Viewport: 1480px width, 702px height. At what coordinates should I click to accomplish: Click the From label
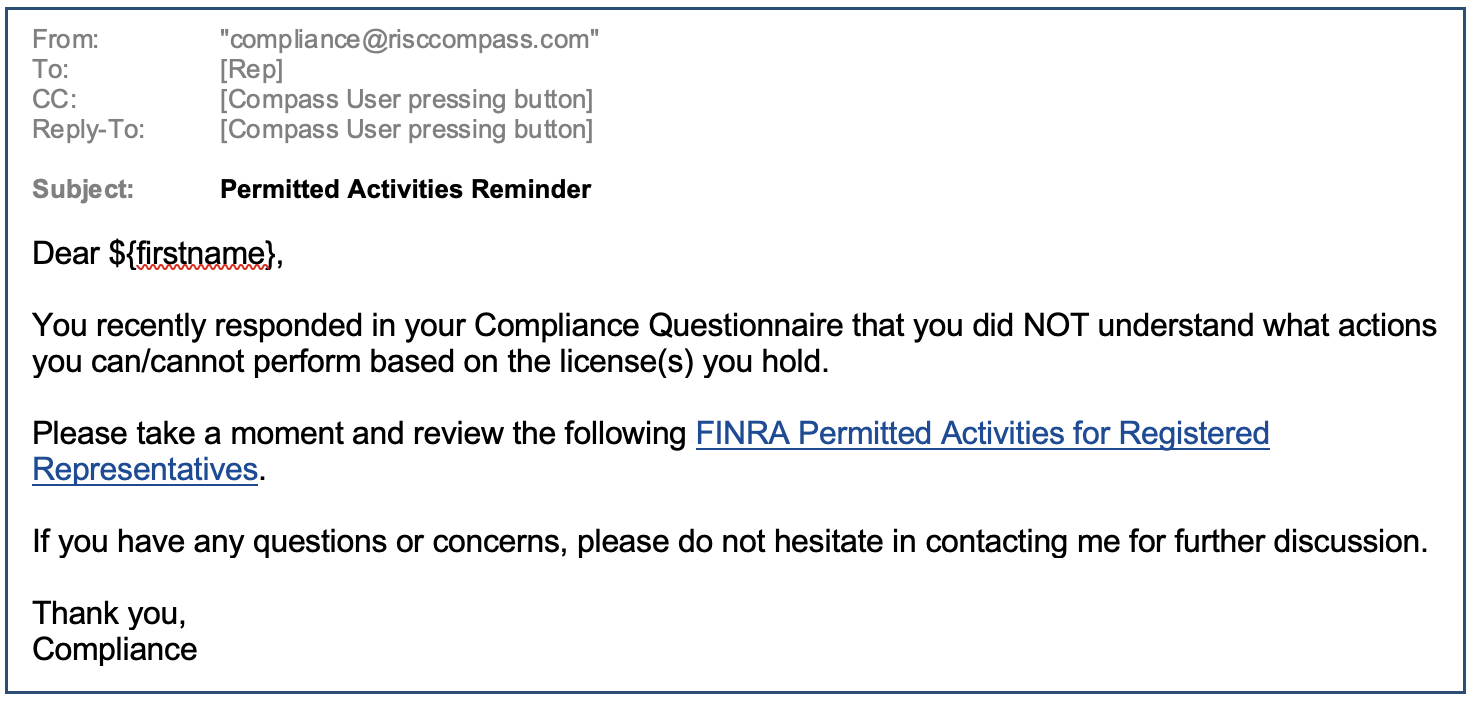click(x=66, y=40)
